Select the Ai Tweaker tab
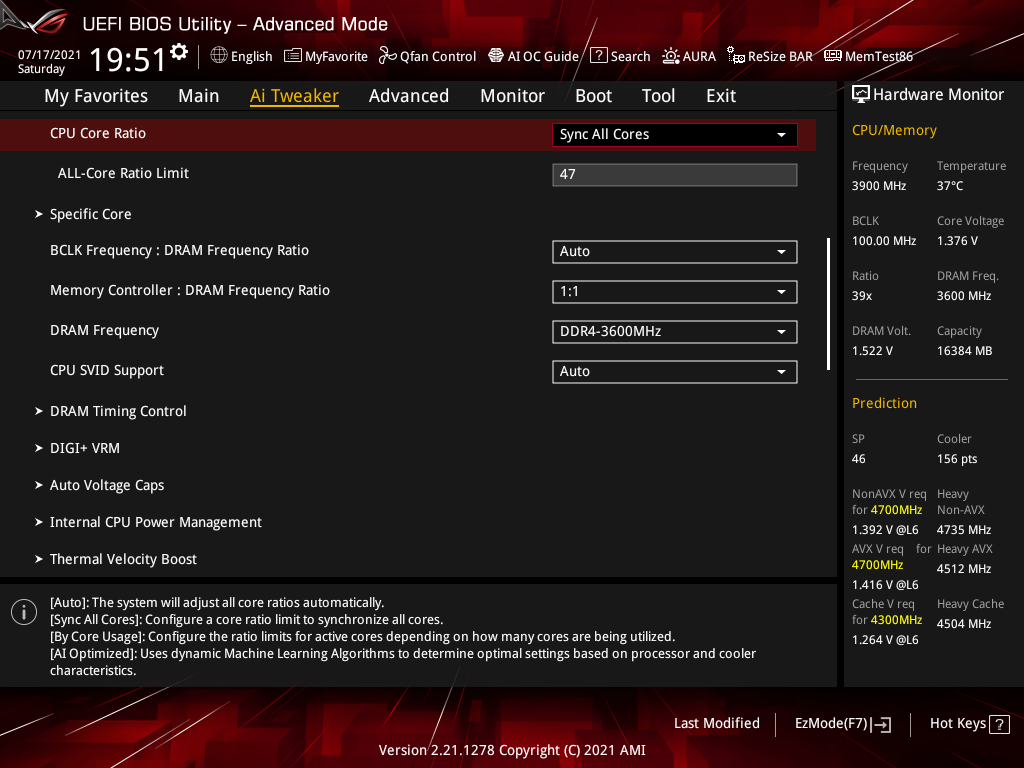 click(294, 96)
